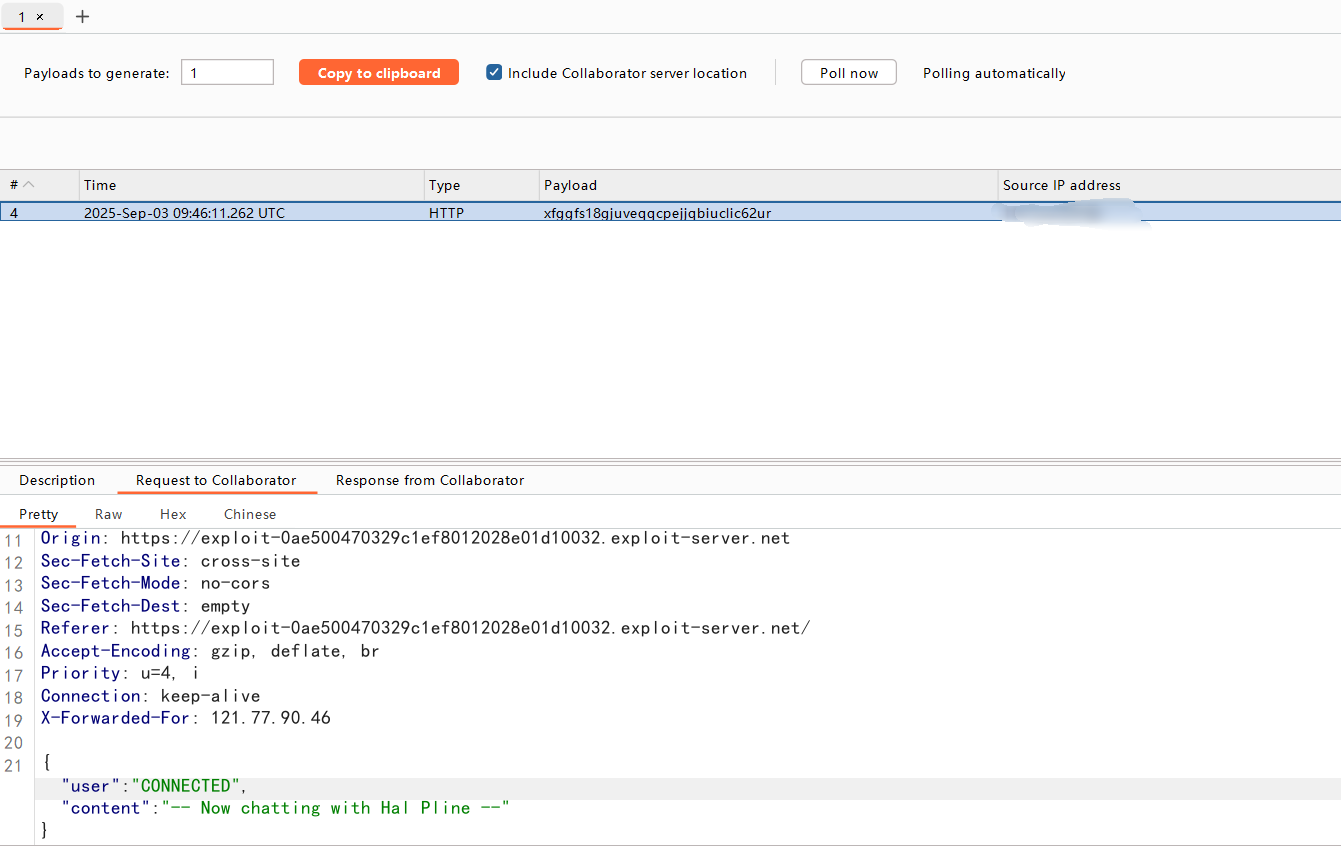Switch to the Raw view tab
This screenshot has height=847, width=1341.
point(108,514)
